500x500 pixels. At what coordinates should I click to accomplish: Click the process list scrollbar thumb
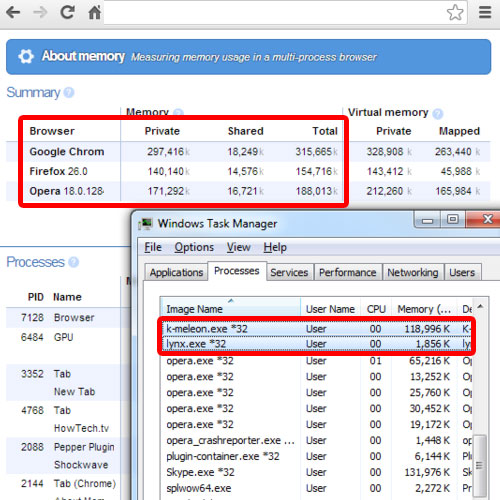pos(479,465)
